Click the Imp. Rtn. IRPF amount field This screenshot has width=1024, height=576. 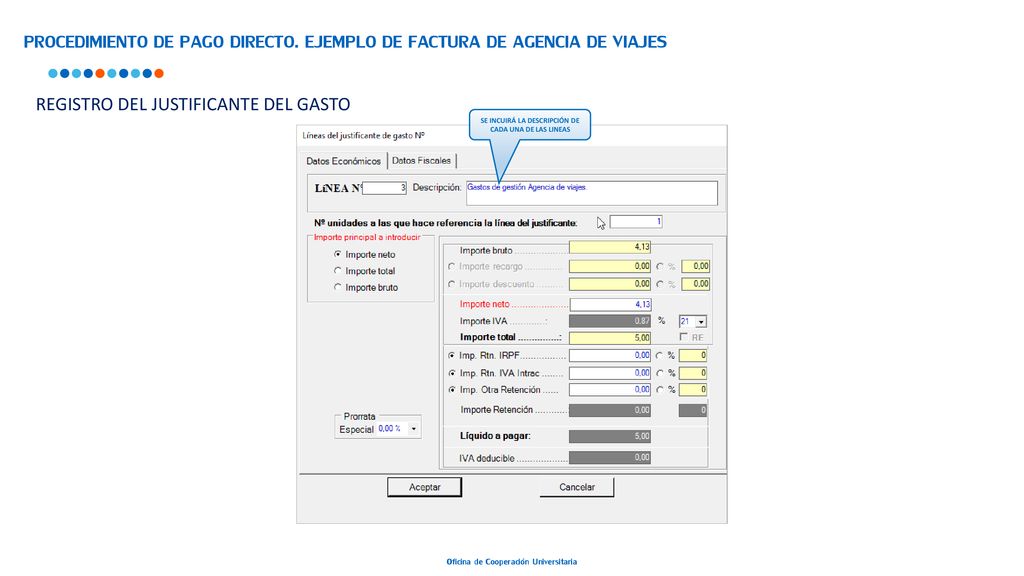pyautogui.click(x=610, y=355)
